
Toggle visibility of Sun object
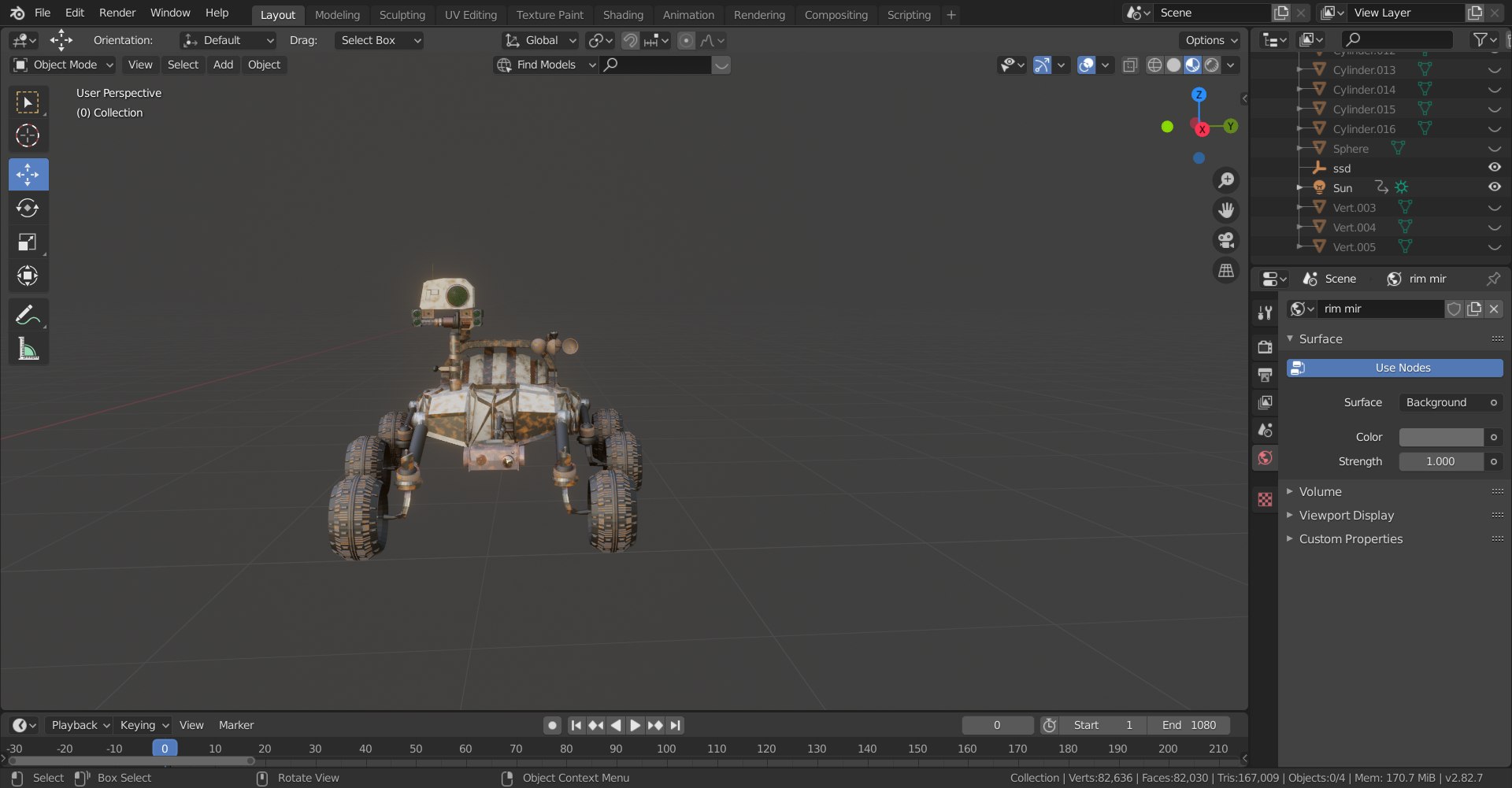(x=1494, y=187)
